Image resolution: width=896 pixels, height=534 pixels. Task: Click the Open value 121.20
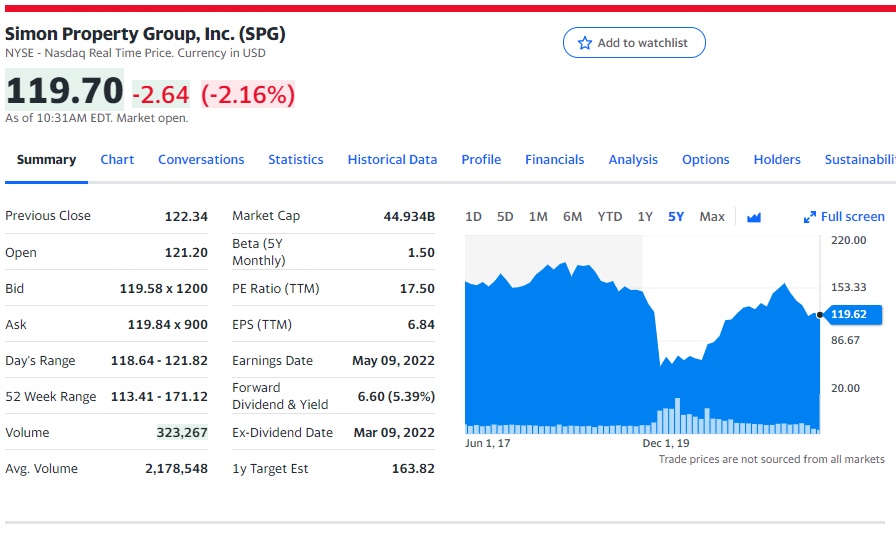pos(186,253)
